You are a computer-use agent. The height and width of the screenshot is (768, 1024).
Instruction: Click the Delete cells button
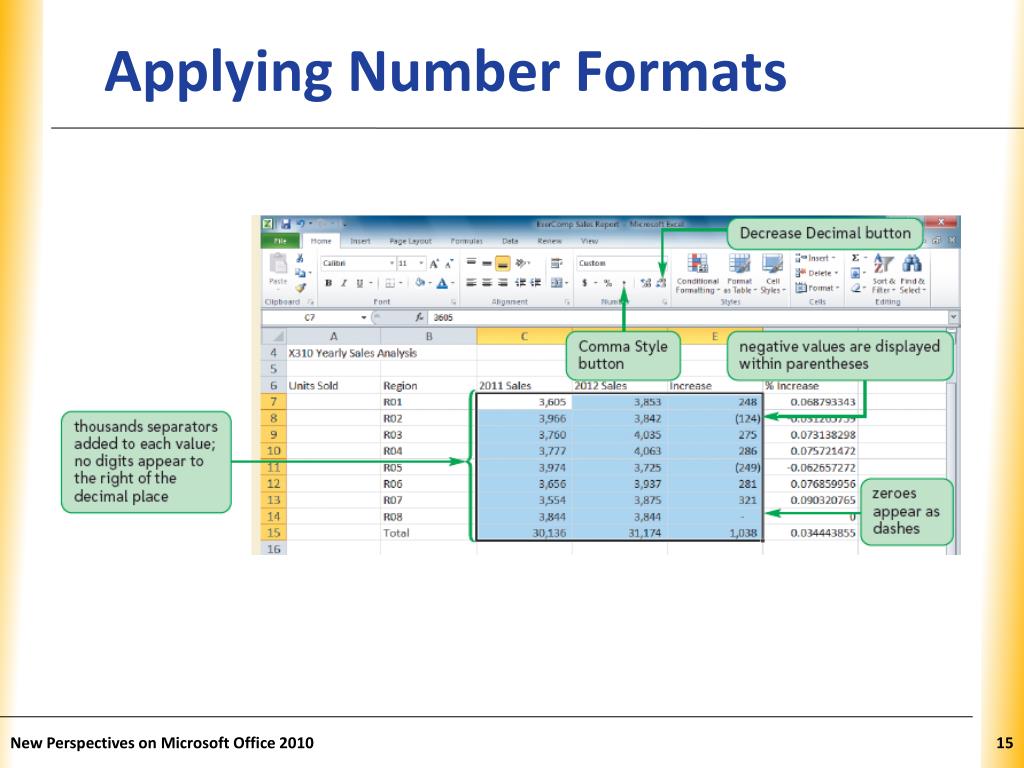tap(817, 273)
